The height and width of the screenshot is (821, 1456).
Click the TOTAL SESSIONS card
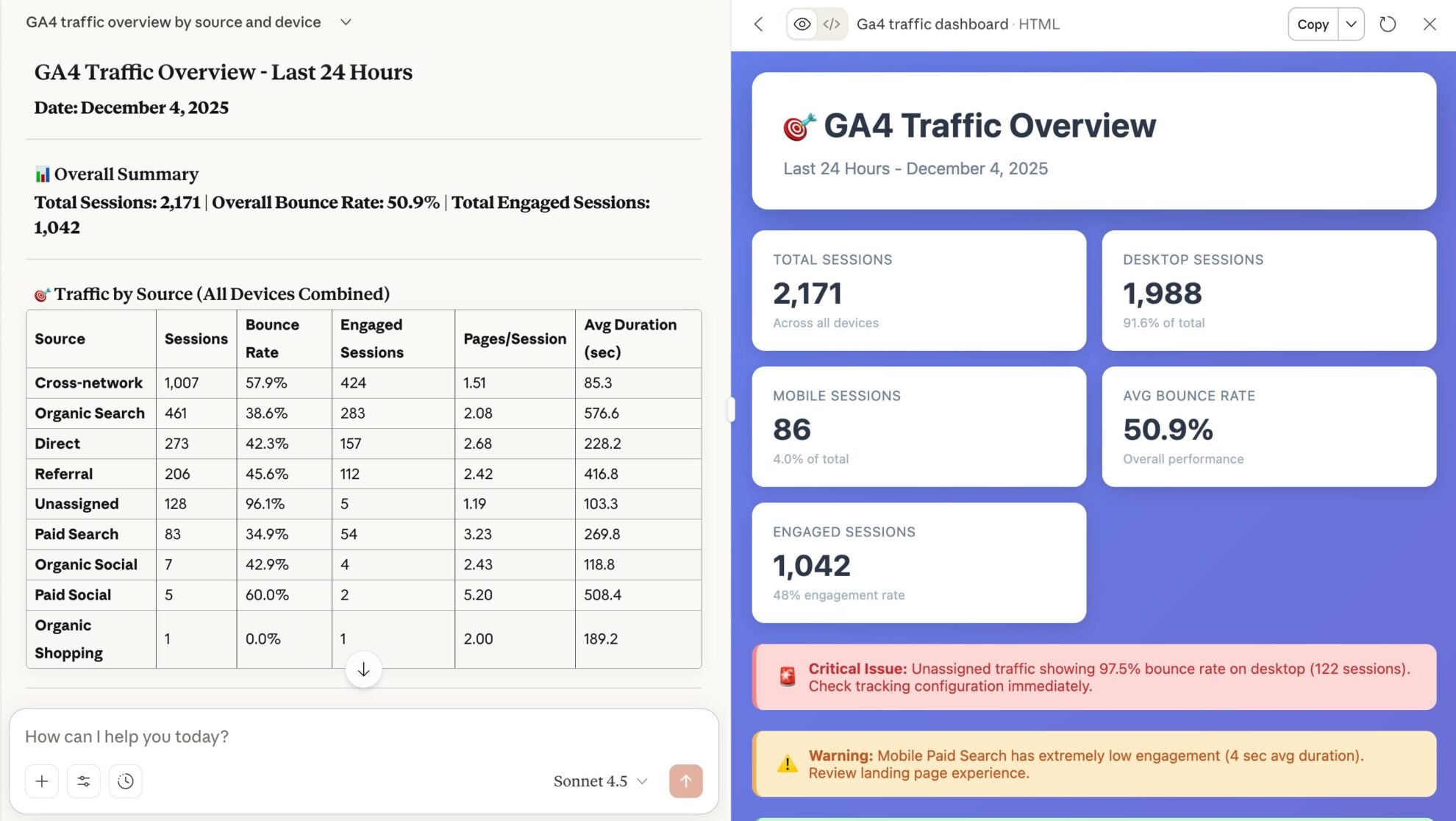pos(918,291)
